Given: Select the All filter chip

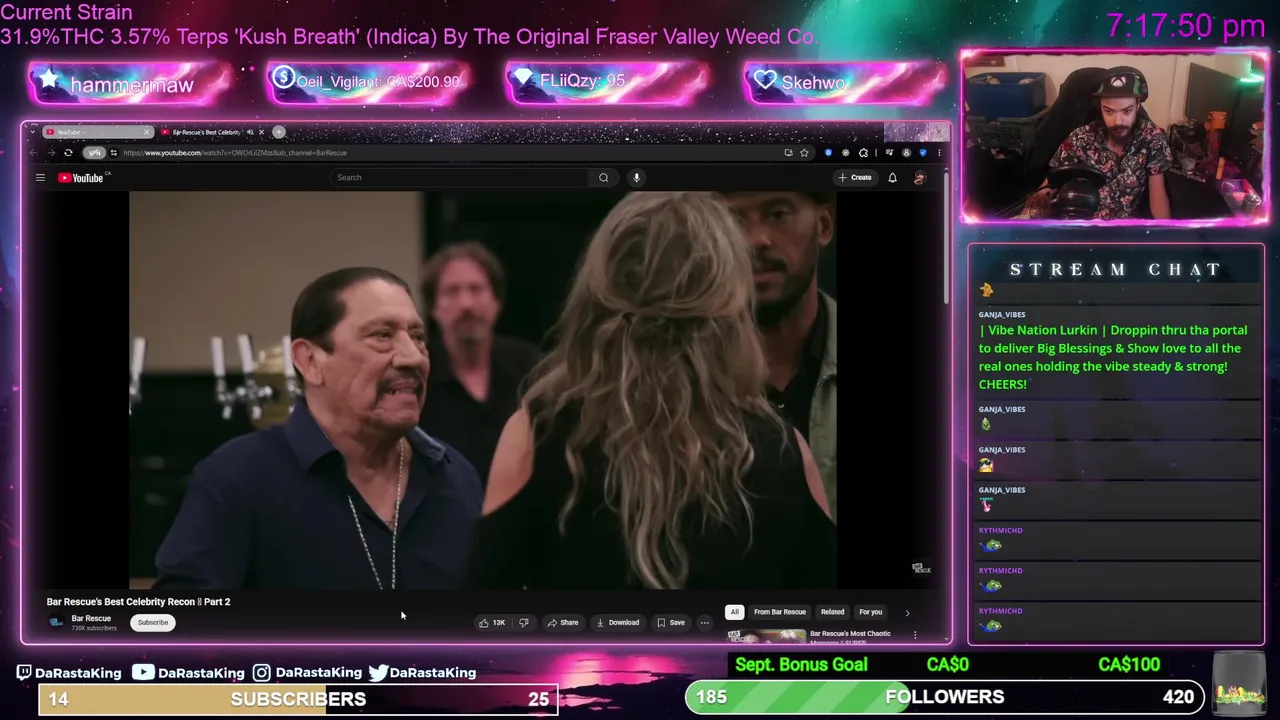Looking at the screenshot, I should pyautogui.click(x=734, y=612).
